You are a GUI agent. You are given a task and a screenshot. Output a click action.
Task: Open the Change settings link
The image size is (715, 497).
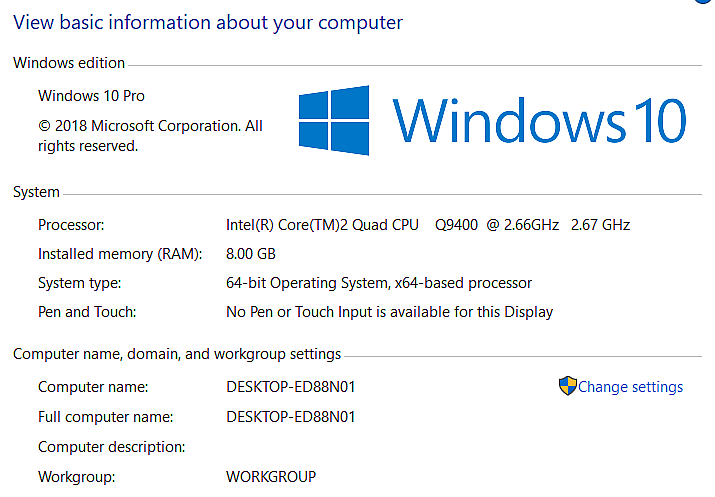coord(630,387)
